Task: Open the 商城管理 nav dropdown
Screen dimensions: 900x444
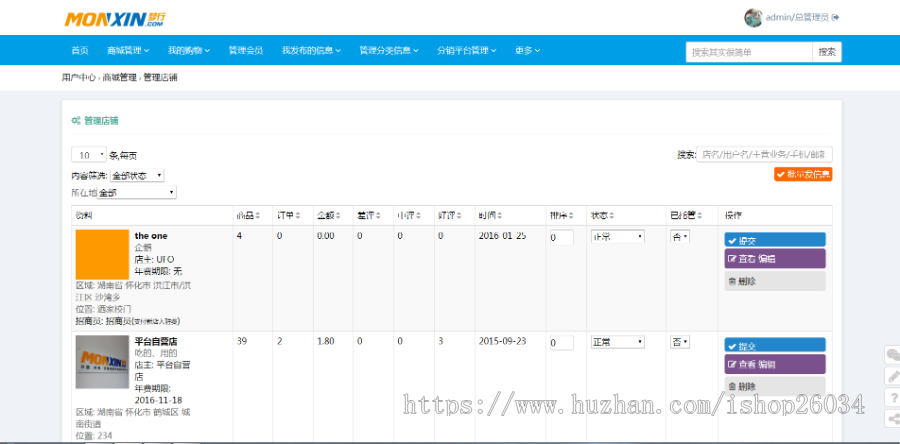Action: pyautogui.click(x=128, y=50)
